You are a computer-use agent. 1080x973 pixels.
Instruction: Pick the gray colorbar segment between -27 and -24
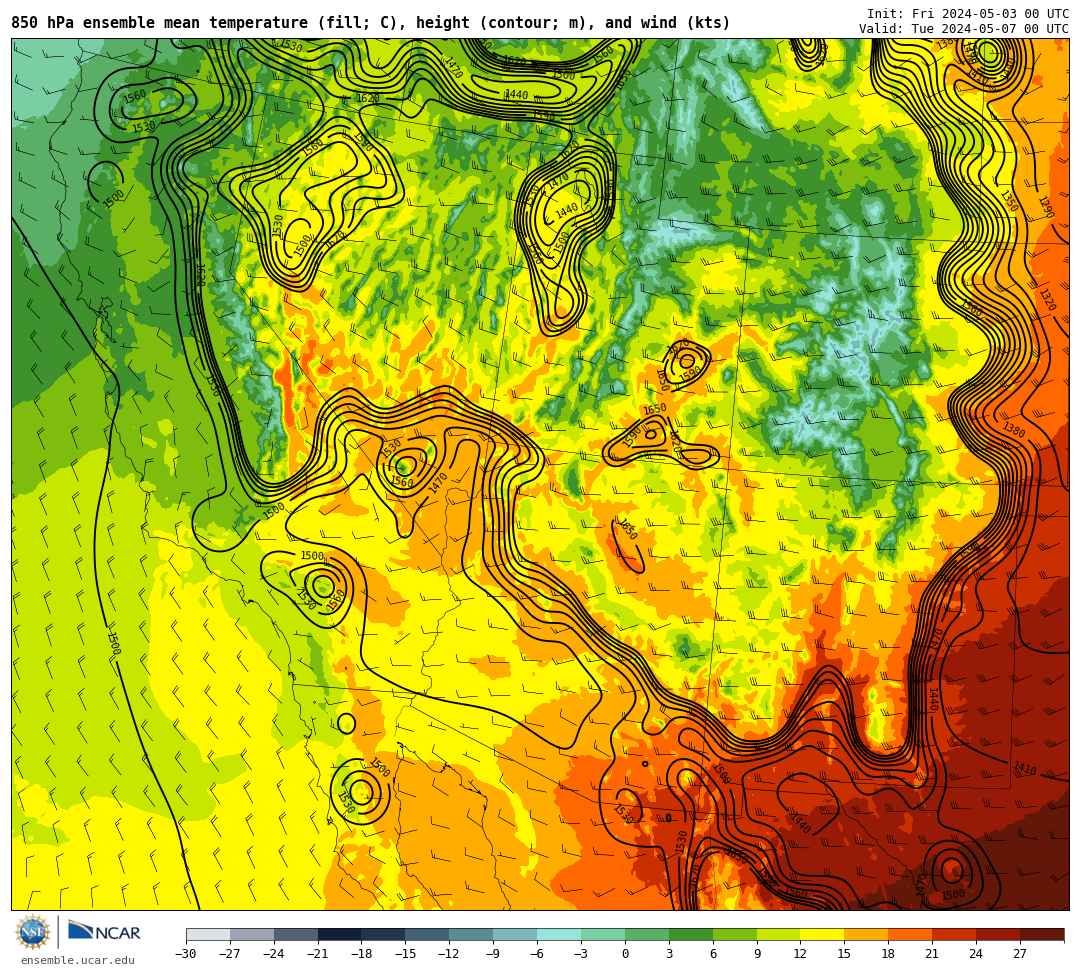coord(252,934)
